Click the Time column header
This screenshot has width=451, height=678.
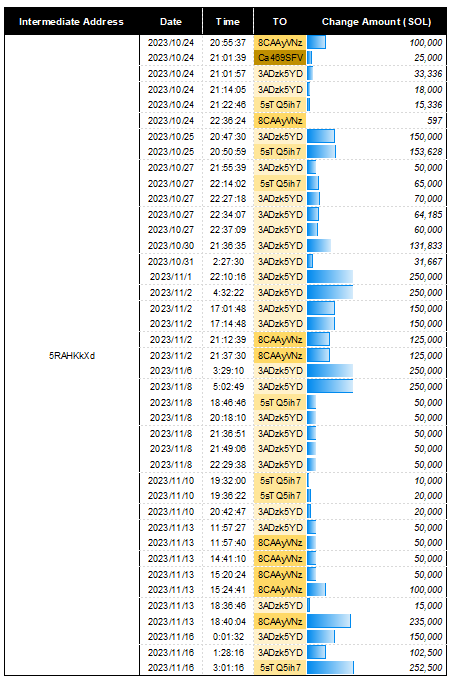228,22
